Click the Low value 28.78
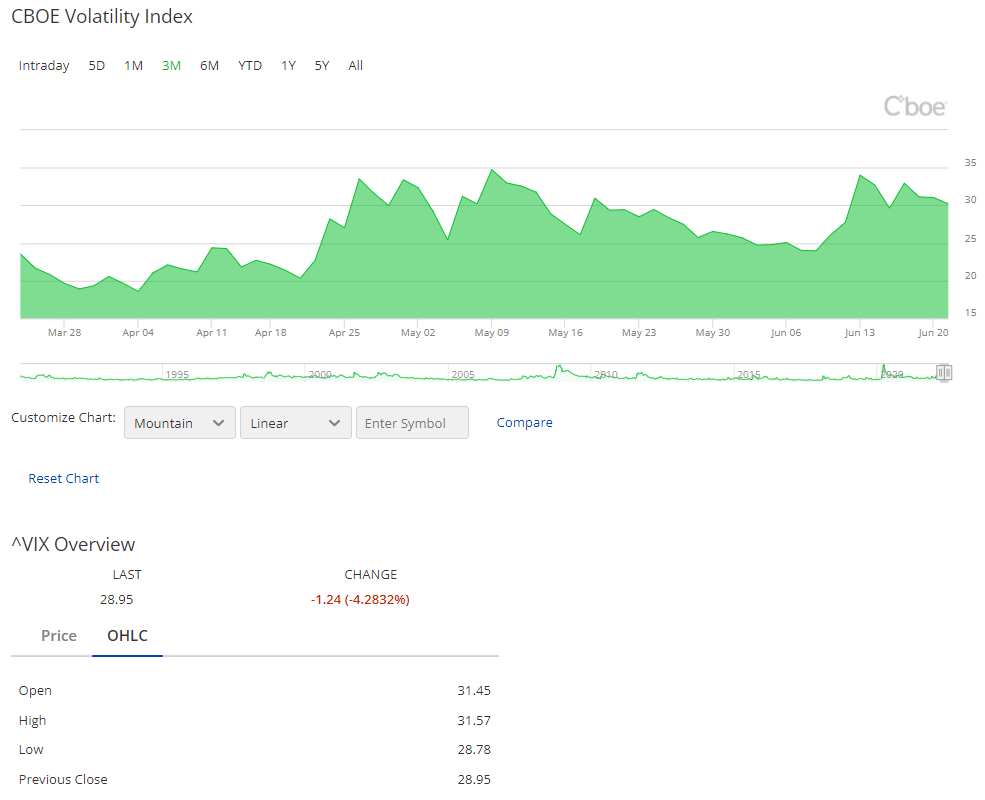 pos(474,750)
